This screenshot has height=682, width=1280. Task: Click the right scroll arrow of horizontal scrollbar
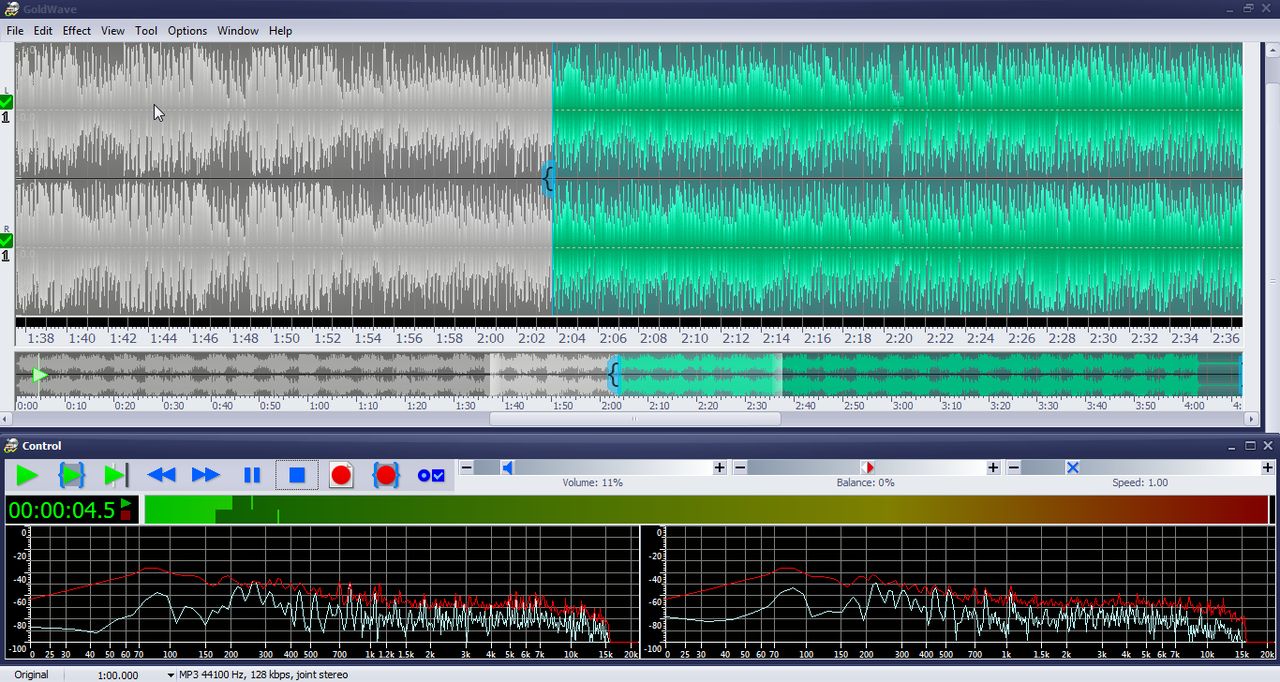[1249, 419]
